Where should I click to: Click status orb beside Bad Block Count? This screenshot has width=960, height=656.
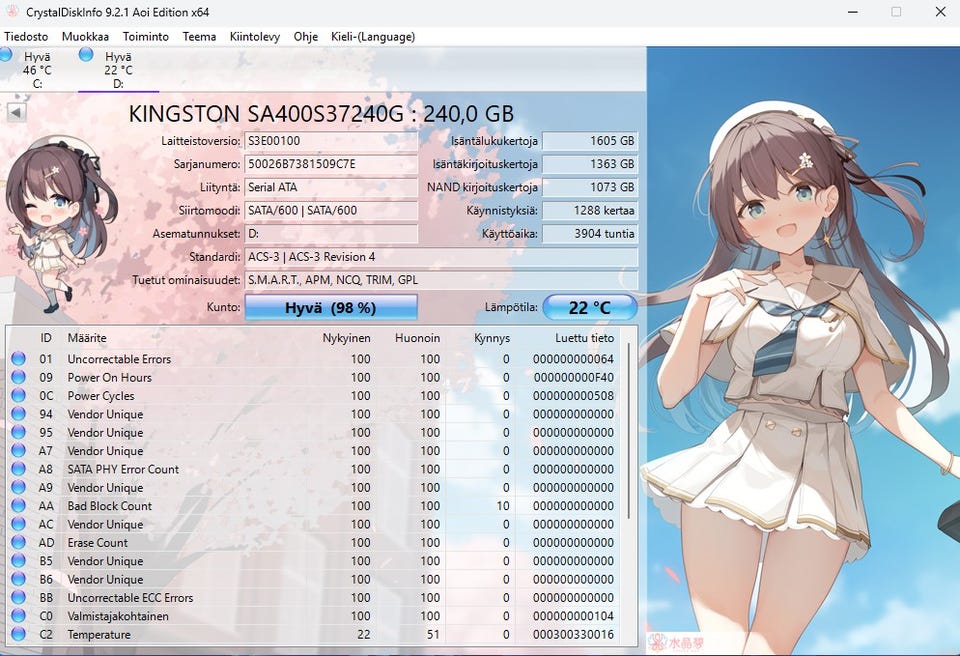click(x=18, y=506)
